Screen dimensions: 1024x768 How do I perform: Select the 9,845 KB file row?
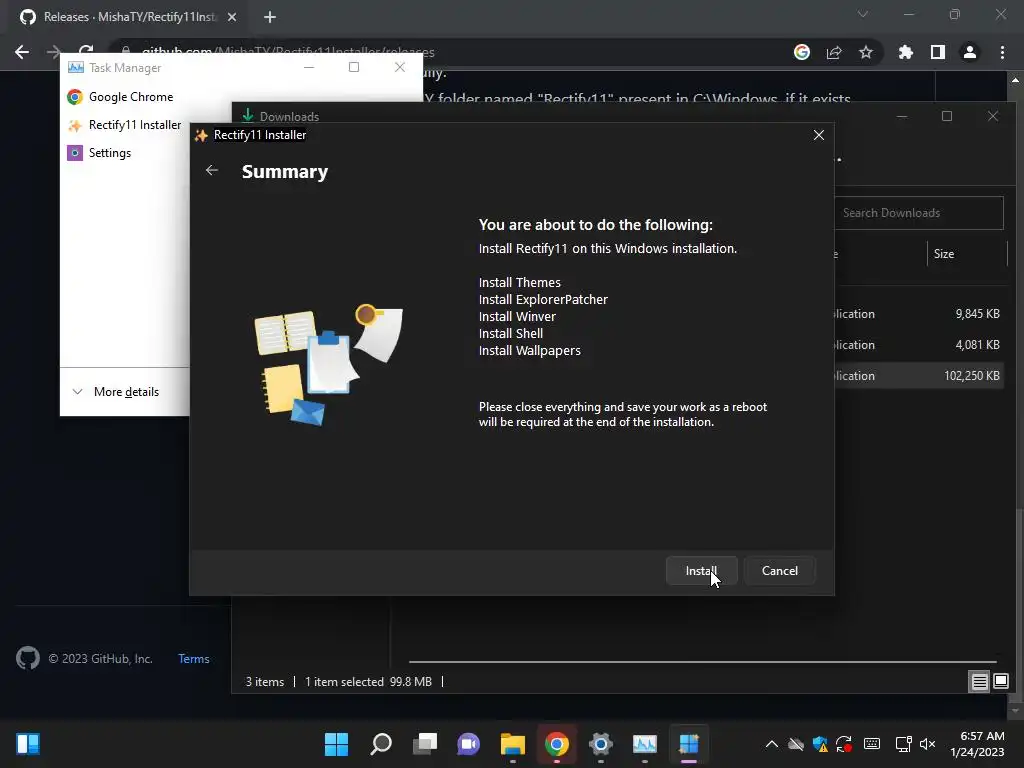(919, 314)
